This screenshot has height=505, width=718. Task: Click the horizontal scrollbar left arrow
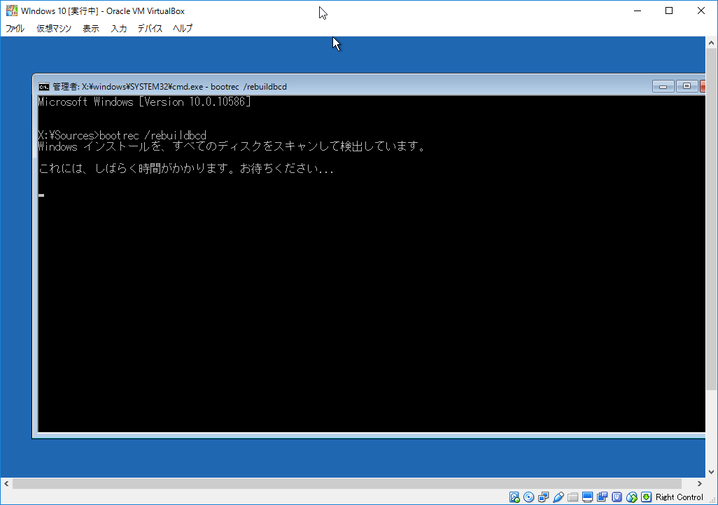coord(6,483)
